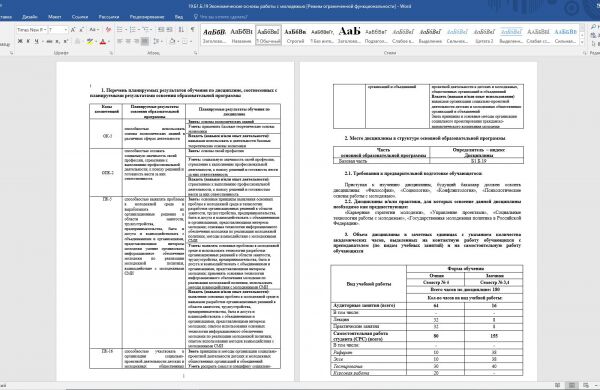Click the 'Форма обучения' table header
This screenshot has height=390, width=600.
click(x=465, y=269)
